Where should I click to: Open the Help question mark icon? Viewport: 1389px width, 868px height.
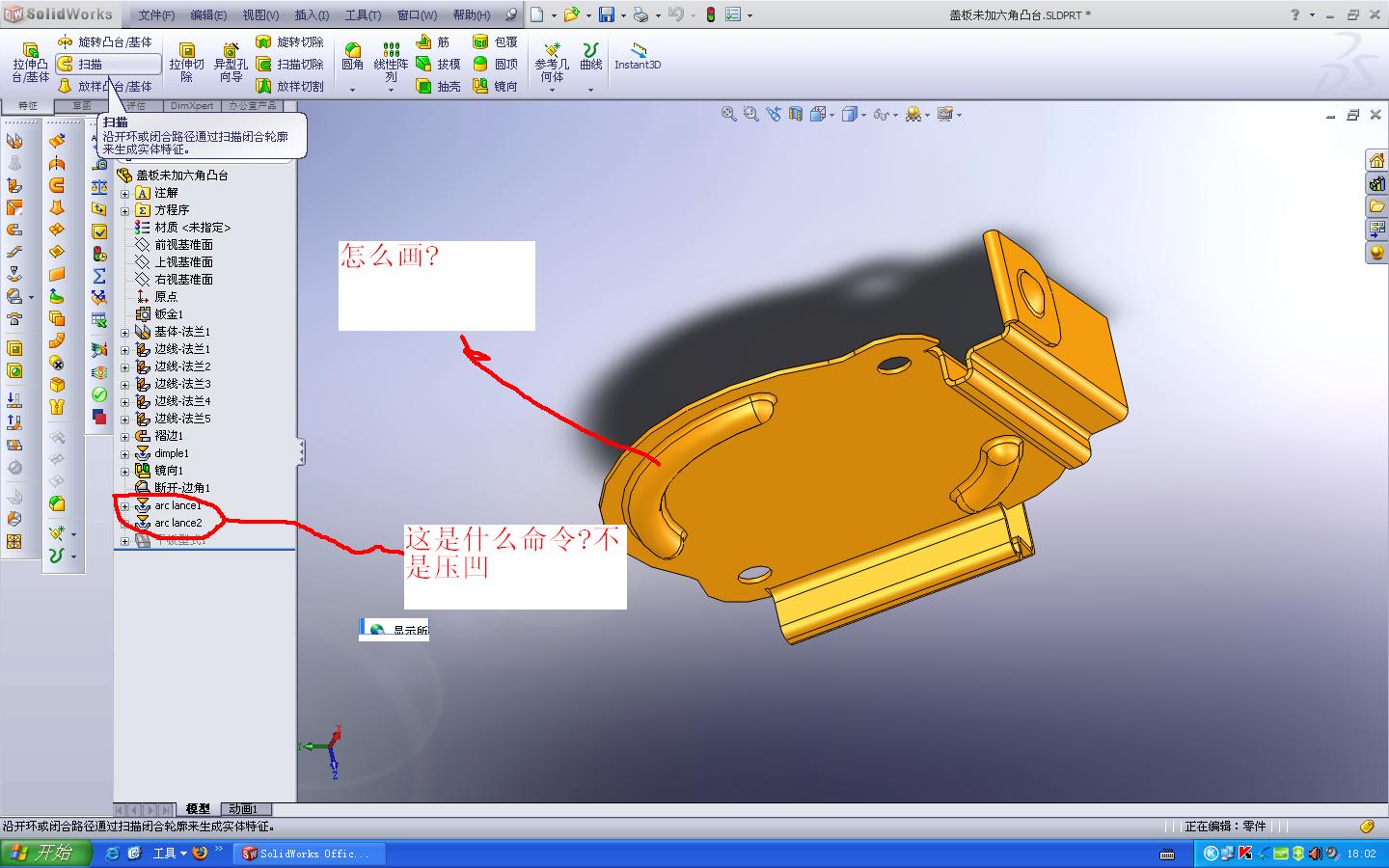1295,14
